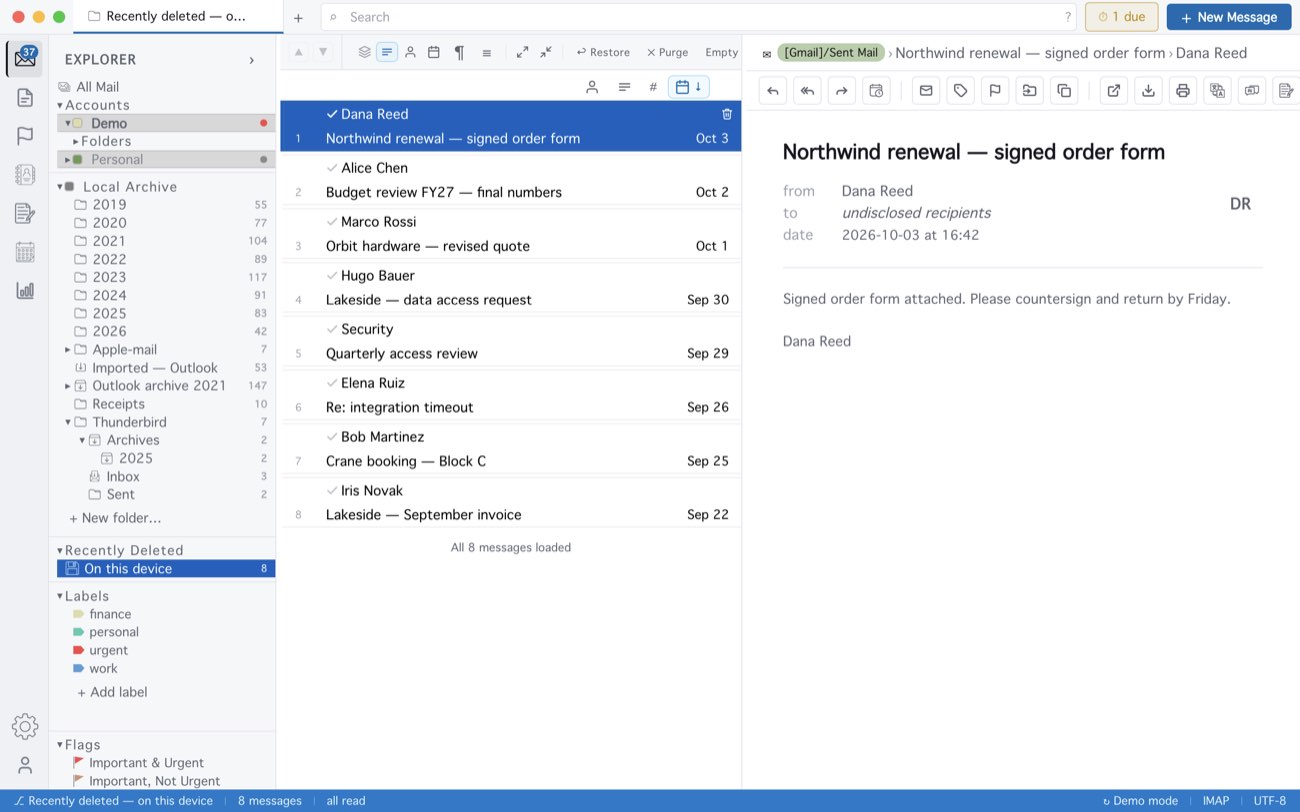Forward the Northwind renewal message
Viewport: 1300px width, 812px height.
coord(841,91)
